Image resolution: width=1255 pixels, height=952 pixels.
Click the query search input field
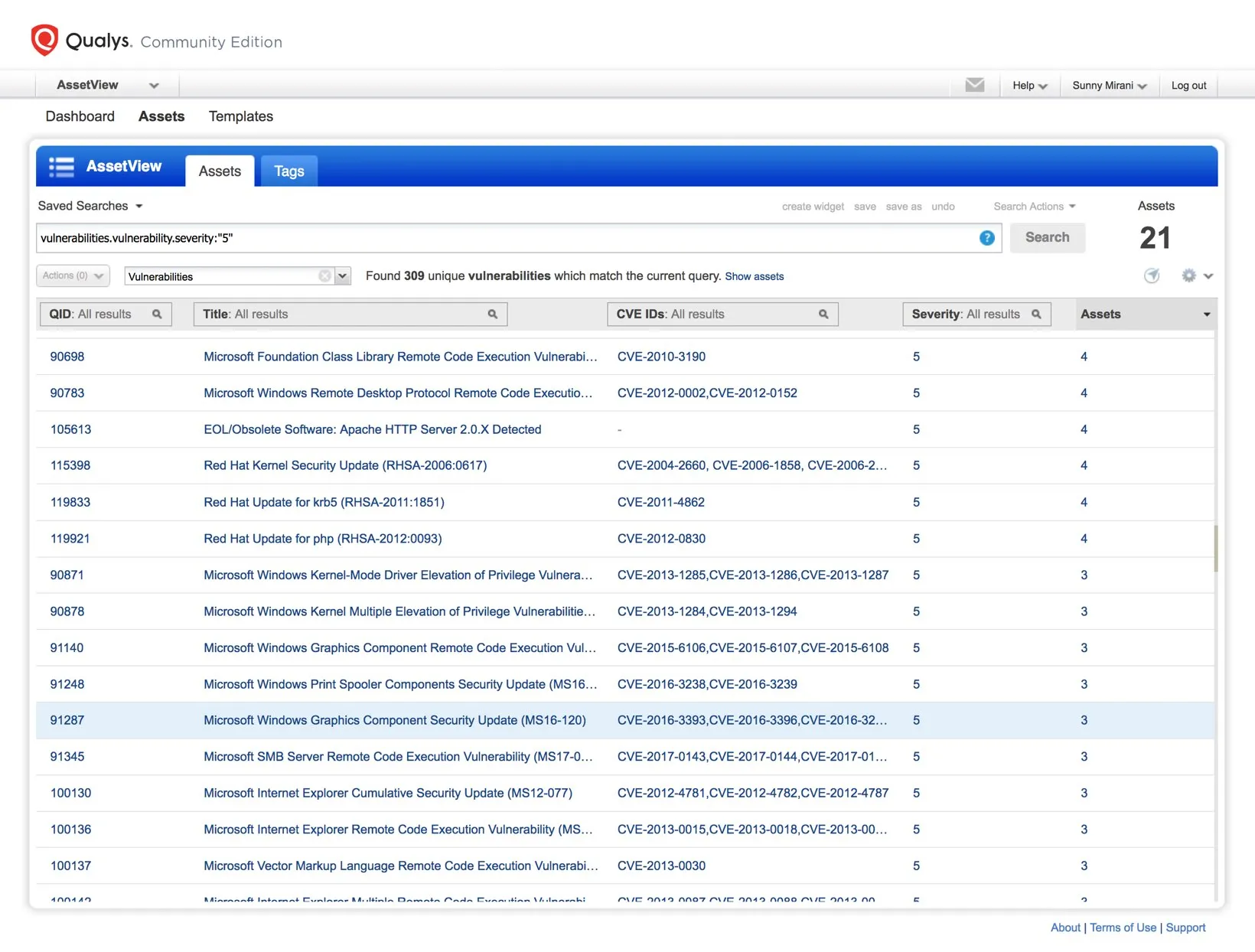tap(505, 238)
